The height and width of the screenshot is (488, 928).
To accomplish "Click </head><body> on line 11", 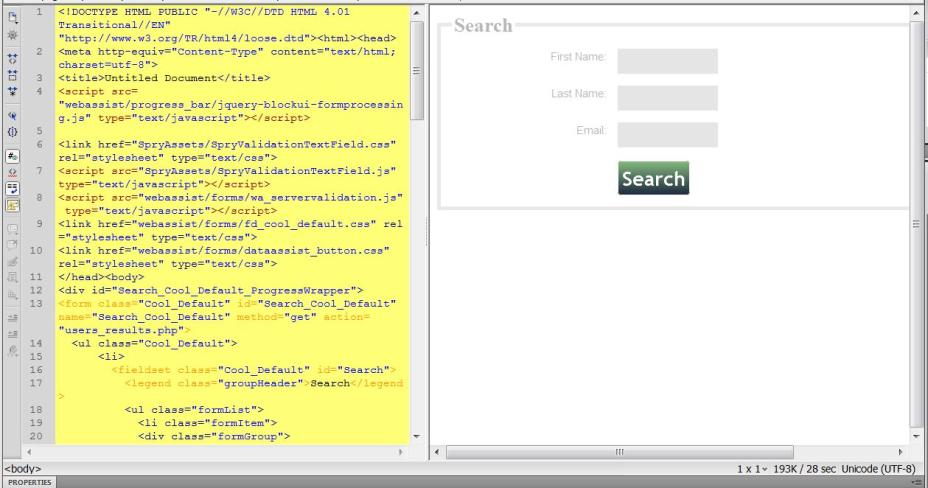I will coord(101,277).
